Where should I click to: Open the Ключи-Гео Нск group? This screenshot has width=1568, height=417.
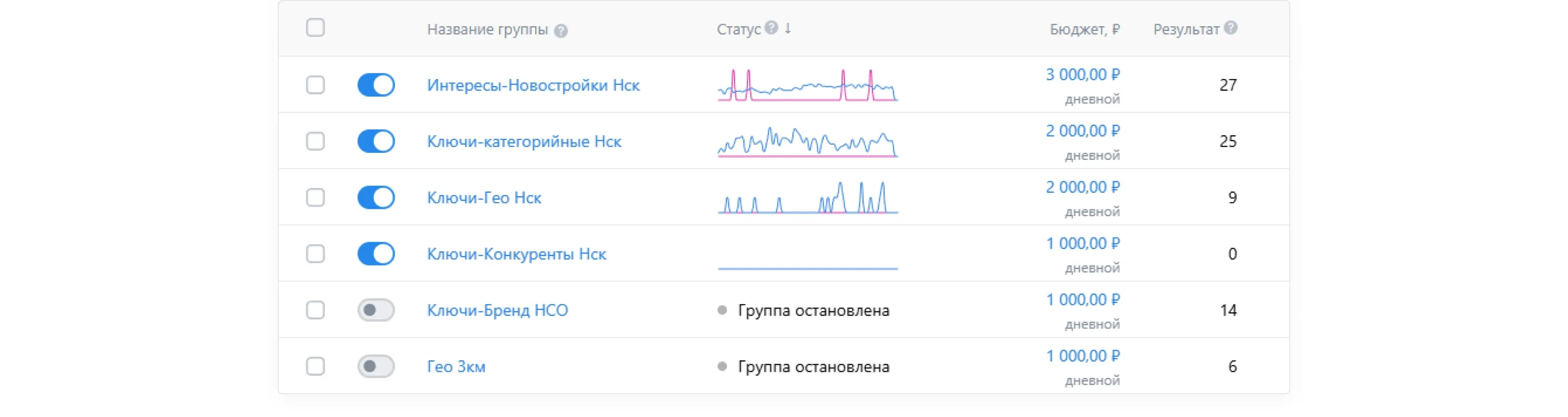coord(484,198)
